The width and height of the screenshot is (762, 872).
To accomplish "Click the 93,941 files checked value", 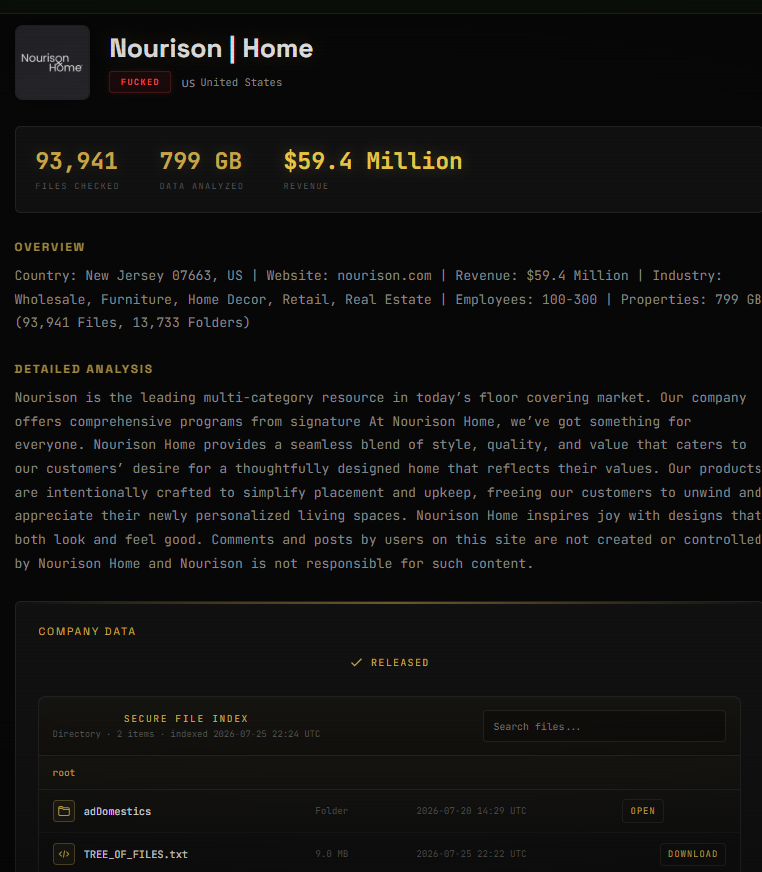I will (x=77, y=161).
